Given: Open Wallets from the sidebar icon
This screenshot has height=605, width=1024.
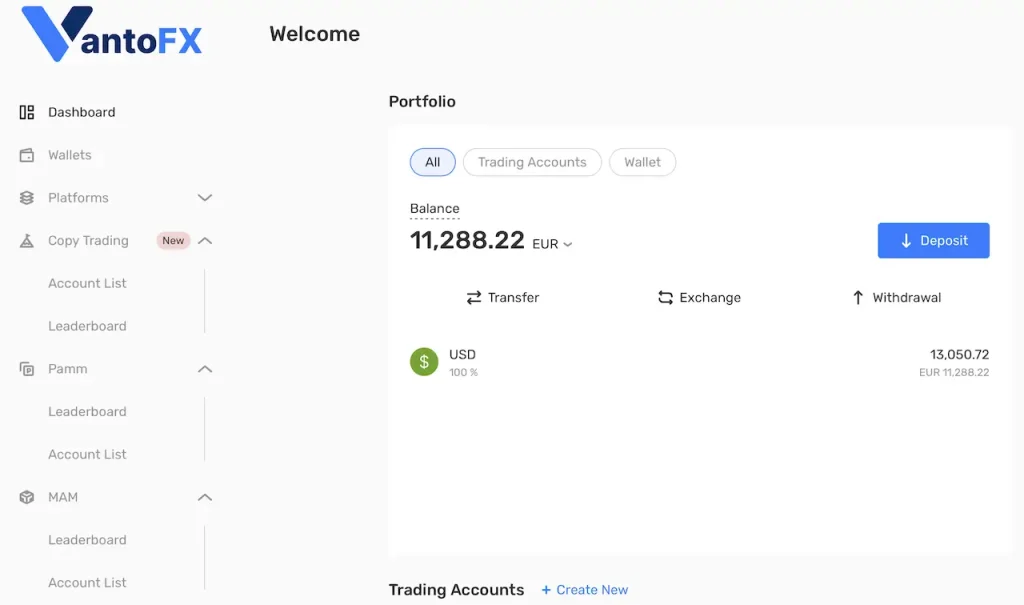Looking at the screenshot, I should click(x=26, y=155).
